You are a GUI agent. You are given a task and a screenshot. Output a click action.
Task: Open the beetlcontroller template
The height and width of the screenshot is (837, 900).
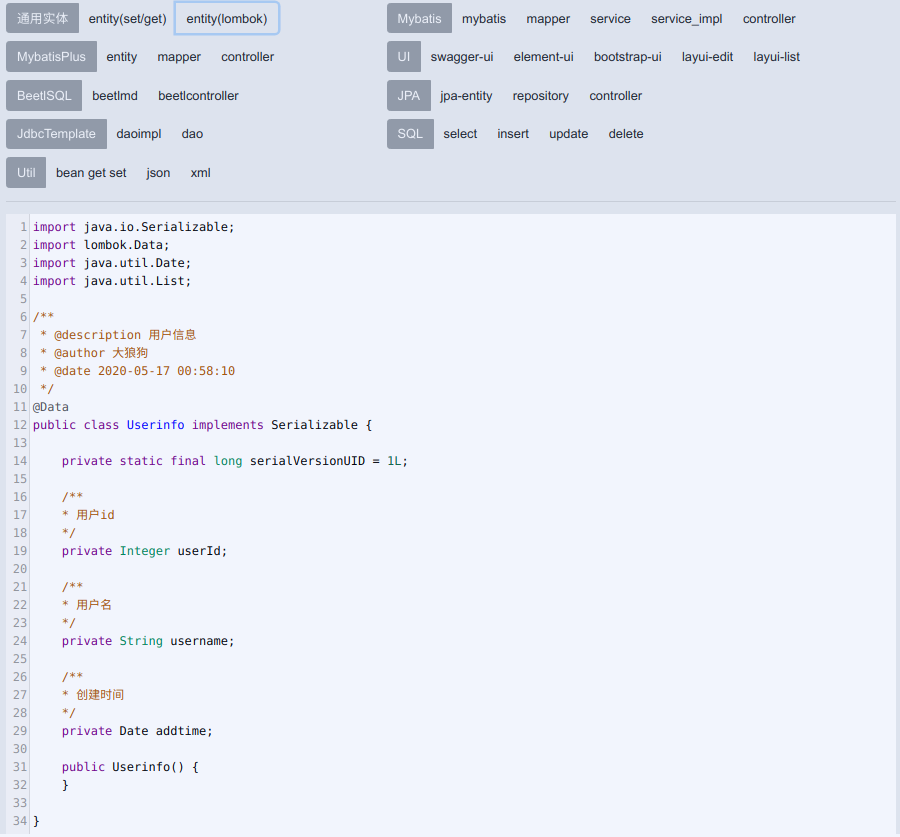click(198, 96)
